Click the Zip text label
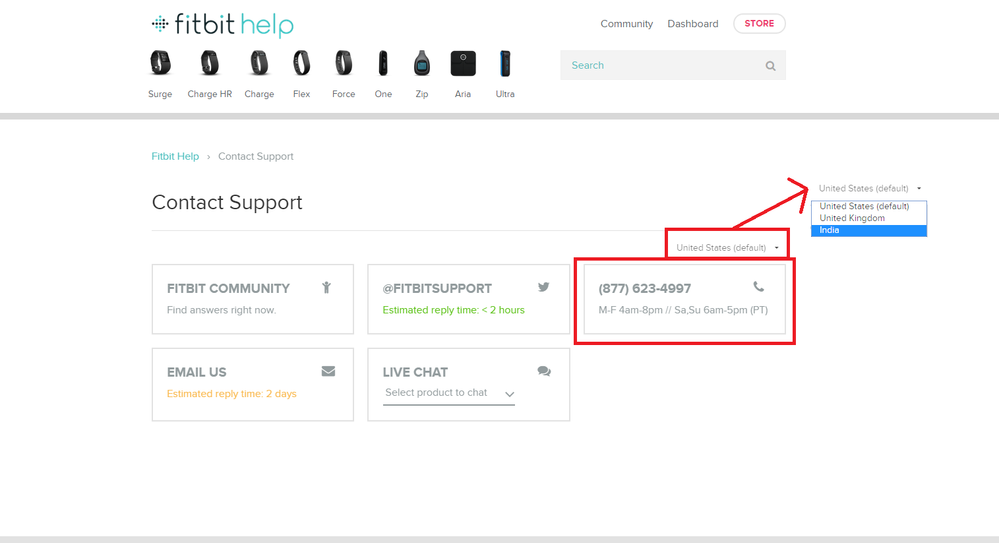This screenshot has width=999, height=543. [x=421, y=94]
